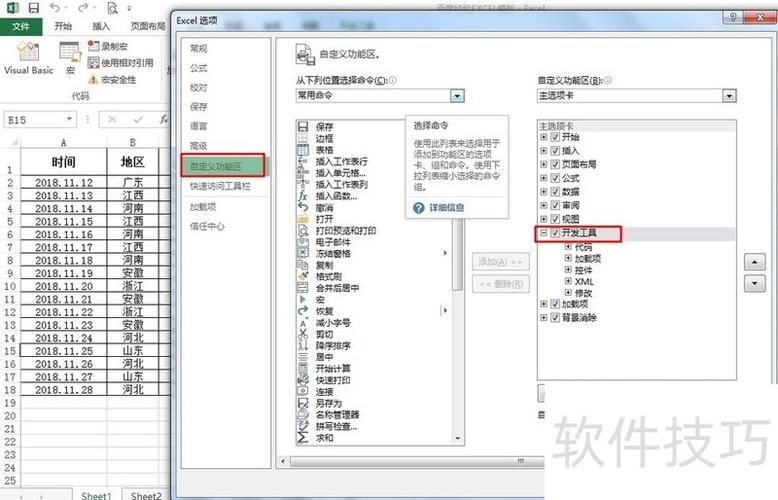Screen dimensions: 778x500
Task: Switch to the Sheet2 worksheet tab
Action: click(146, 495)
